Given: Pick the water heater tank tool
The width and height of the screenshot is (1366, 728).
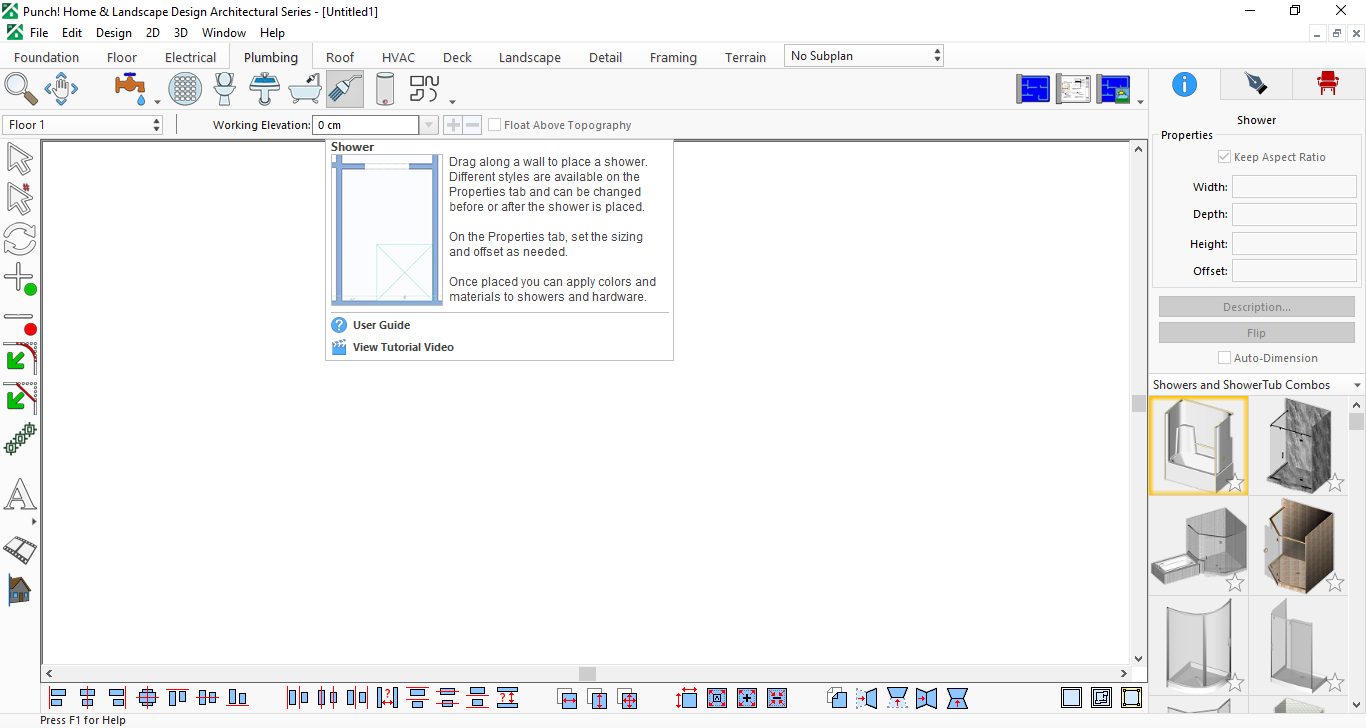Looking at the screenshot, I should coord(385,89).
